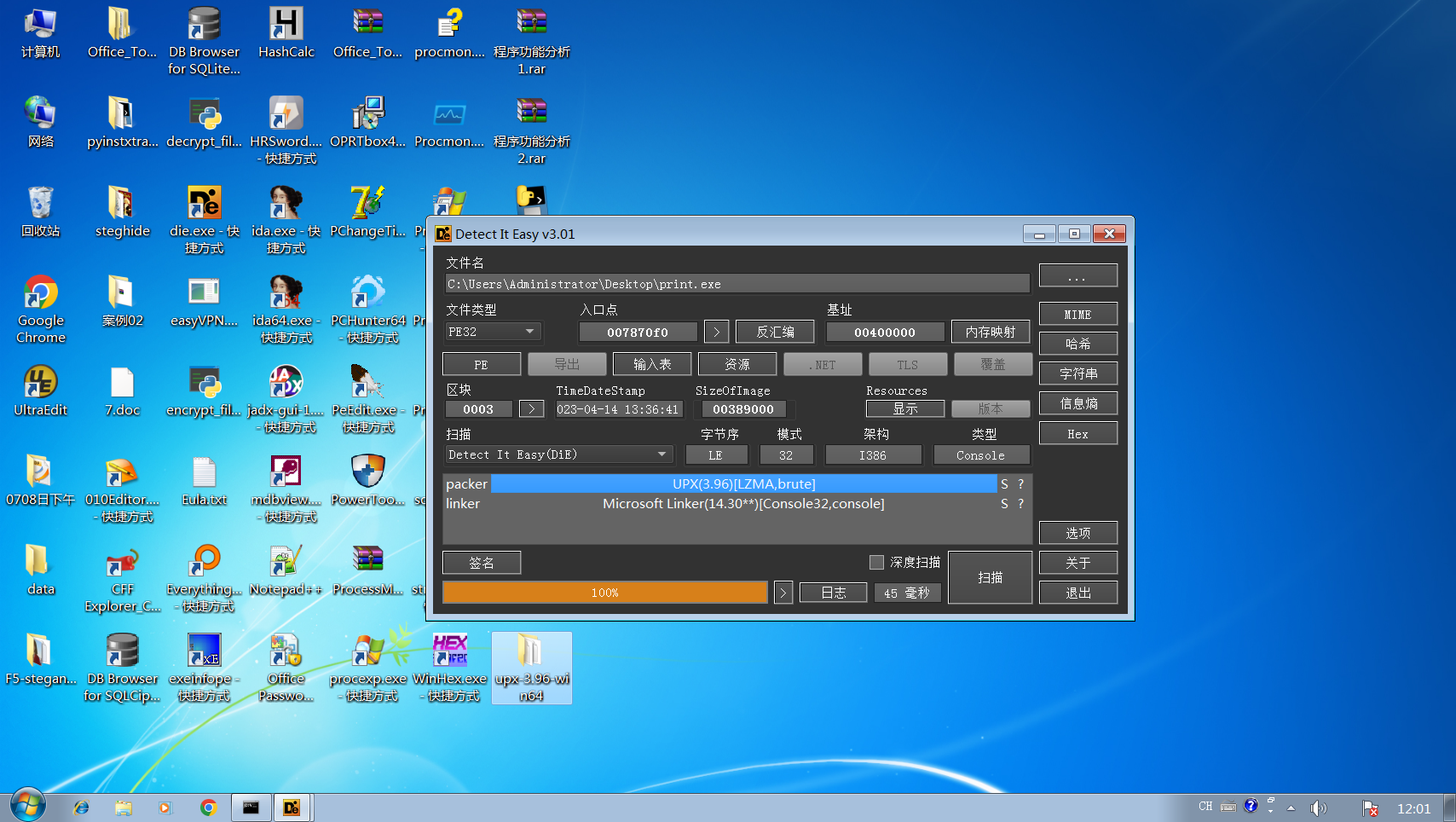Open the 010Editor shortcut icon
The image size is (1456, 822).
pyautogui.click(x=122, y=489)
